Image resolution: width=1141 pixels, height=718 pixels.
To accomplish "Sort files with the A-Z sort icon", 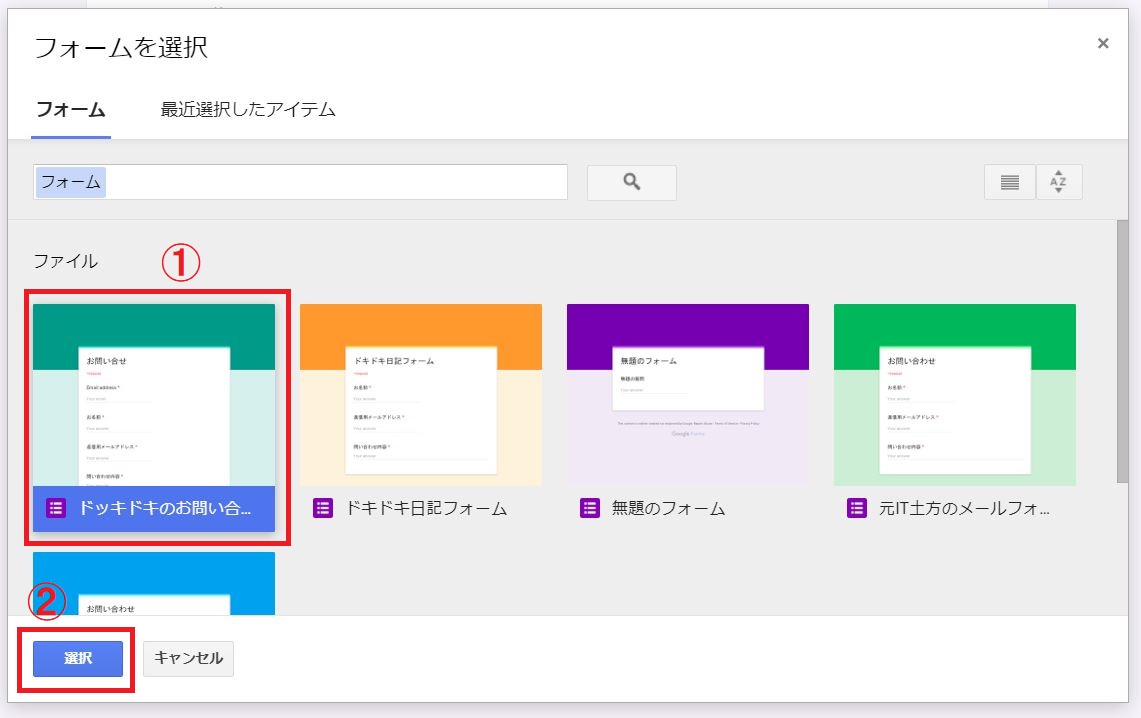I will pyautogui.click(x=1059, y=182).
